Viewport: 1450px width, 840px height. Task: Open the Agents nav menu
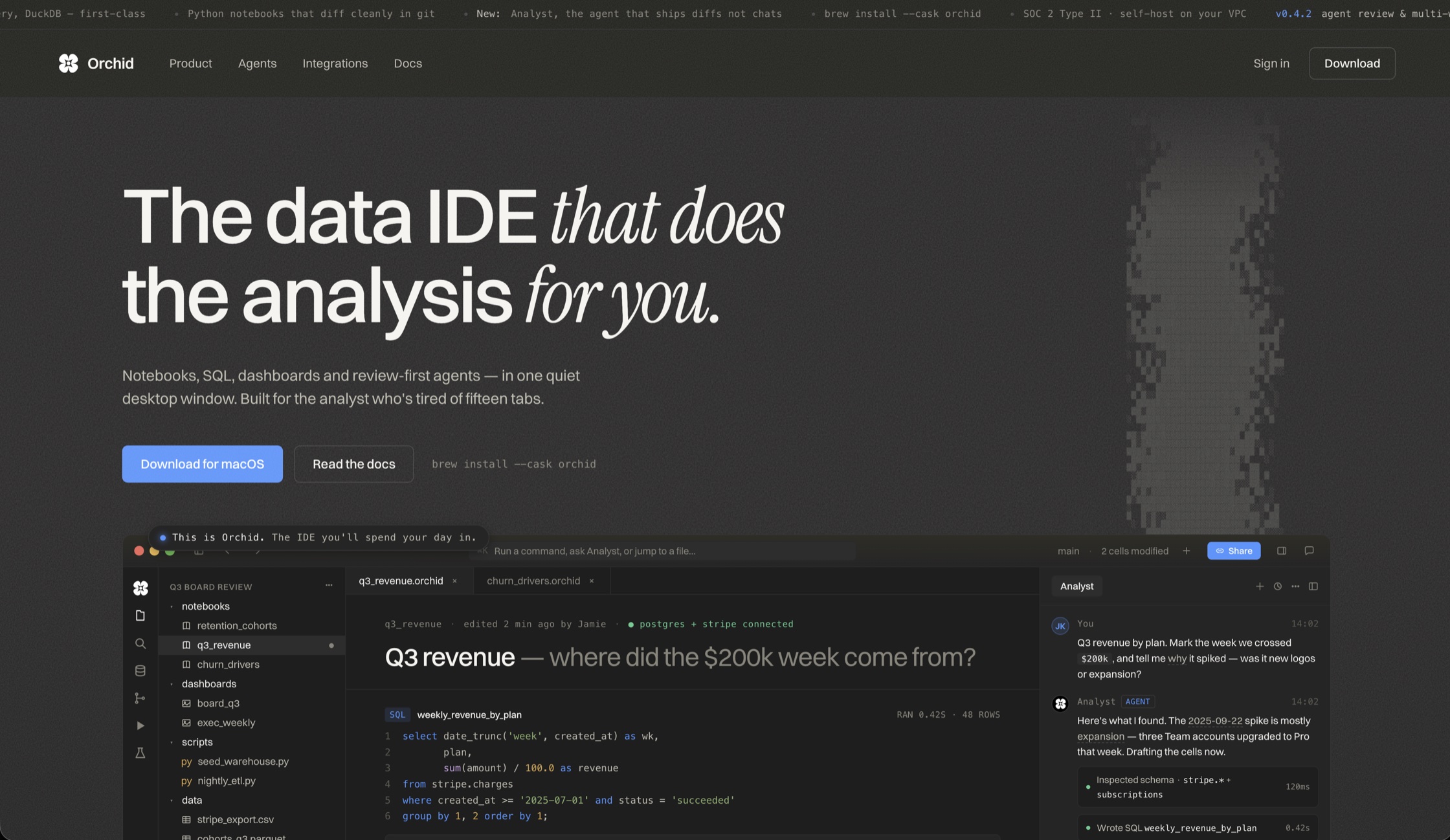click(257, 63)
